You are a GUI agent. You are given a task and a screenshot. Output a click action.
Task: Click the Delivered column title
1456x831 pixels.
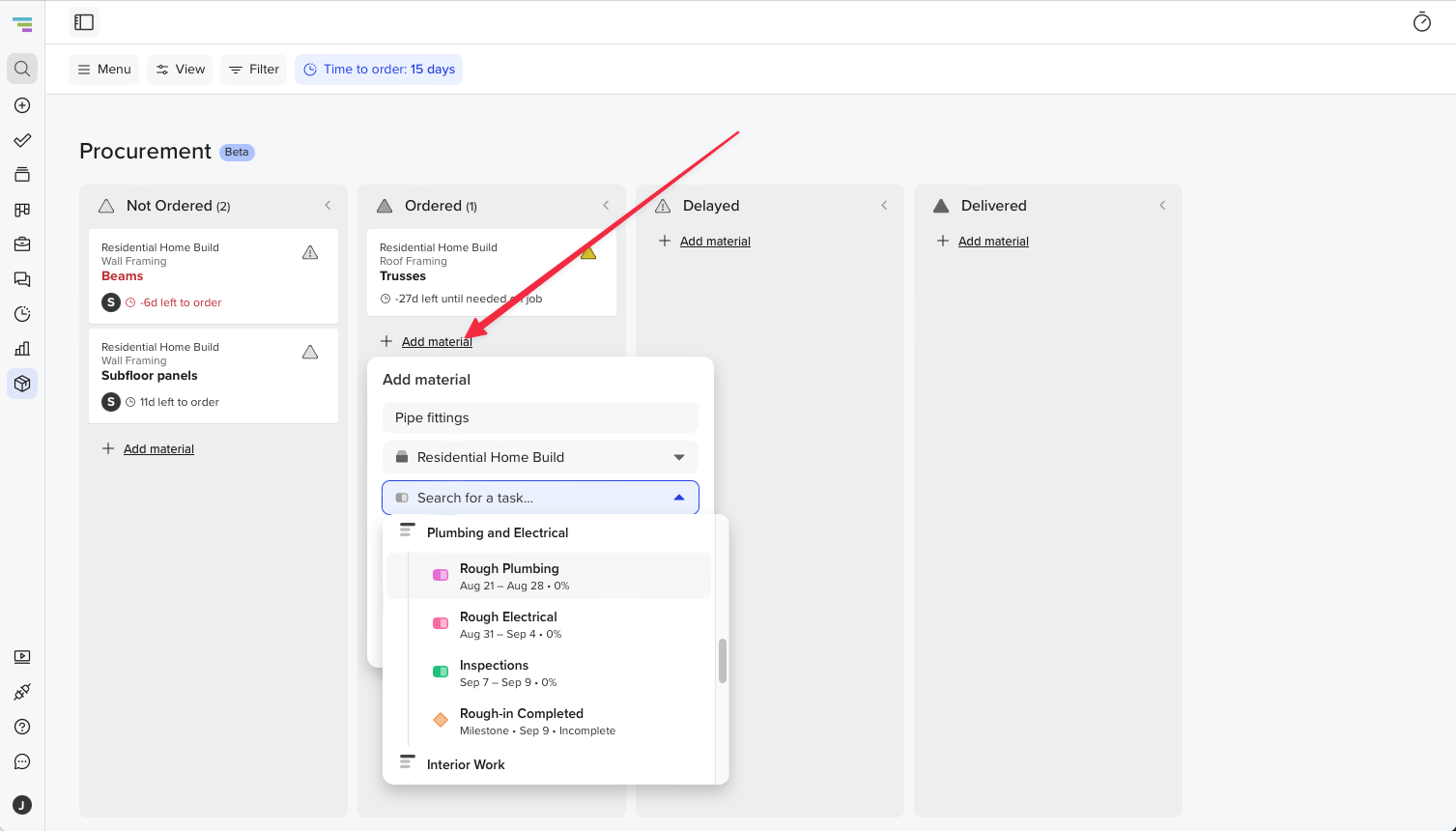994,206
